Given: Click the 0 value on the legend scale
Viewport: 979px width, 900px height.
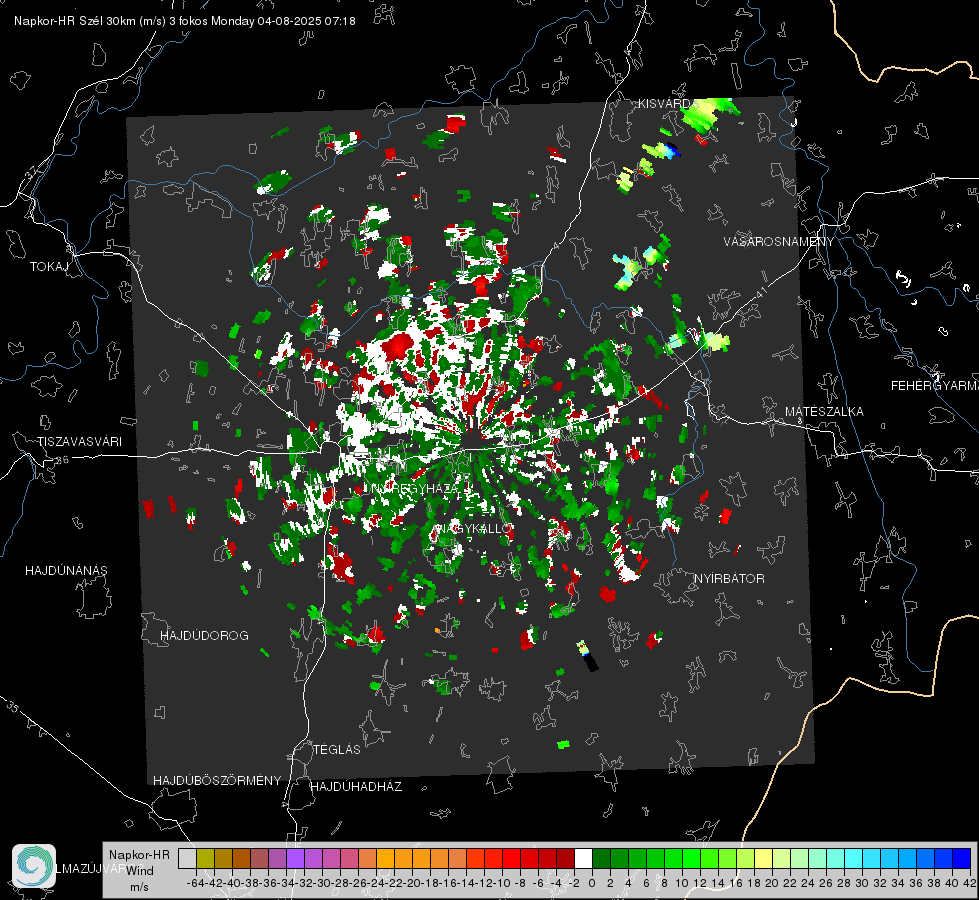Looking at the screenshot, I should (x=592, y=883).
